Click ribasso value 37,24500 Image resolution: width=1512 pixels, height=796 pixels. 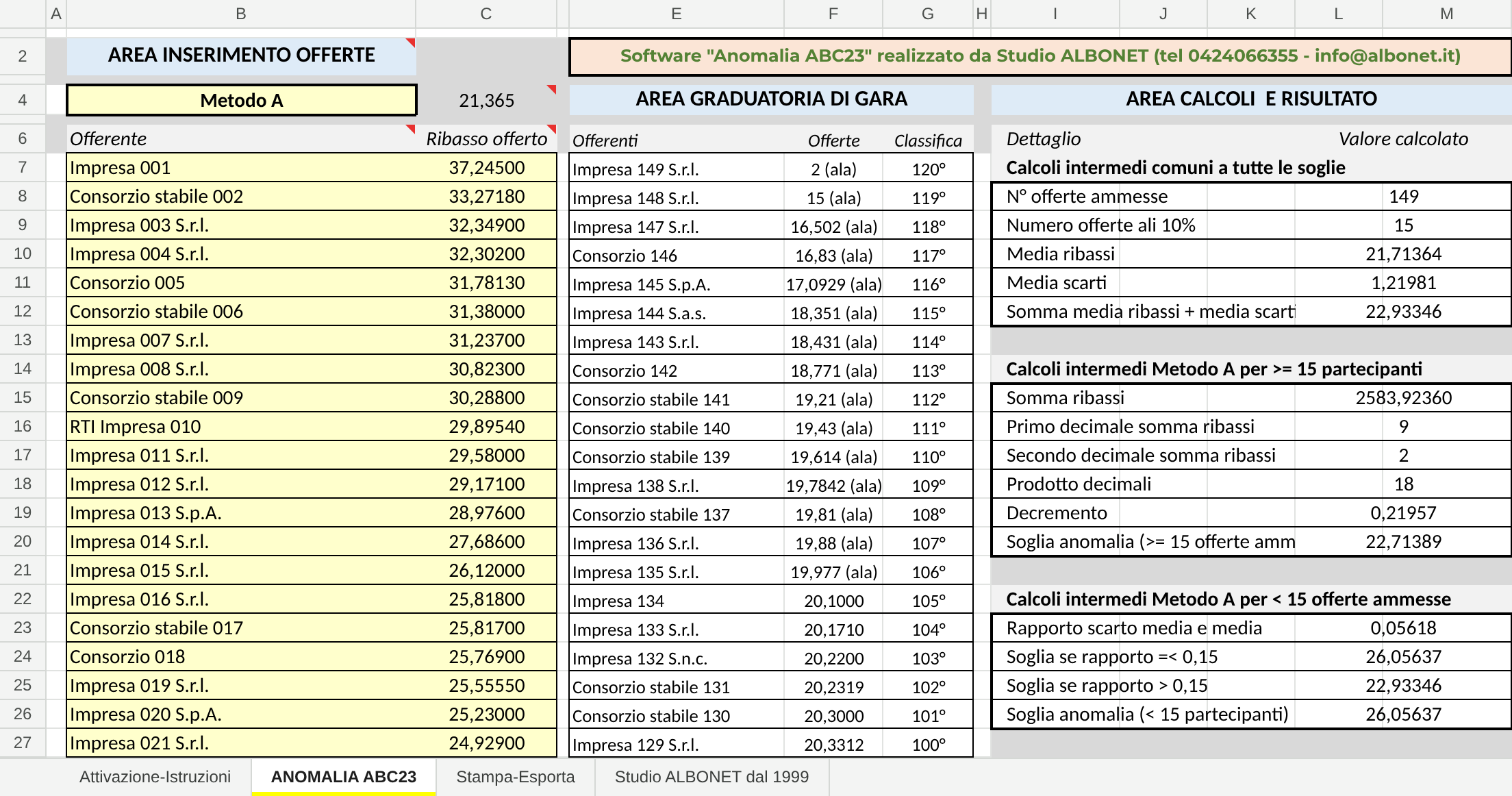pos(486,167)
